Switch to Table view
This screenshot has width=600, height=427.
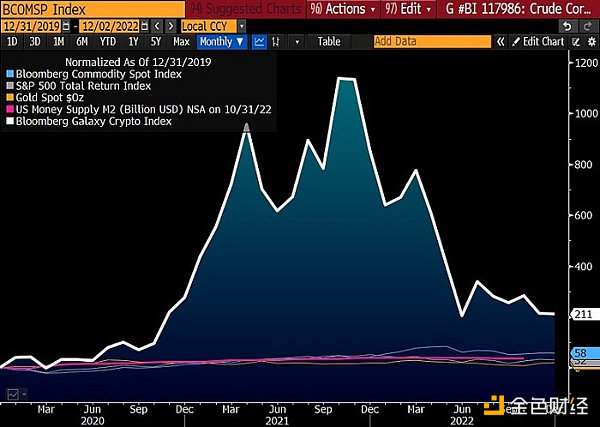[x=329, y=42]
